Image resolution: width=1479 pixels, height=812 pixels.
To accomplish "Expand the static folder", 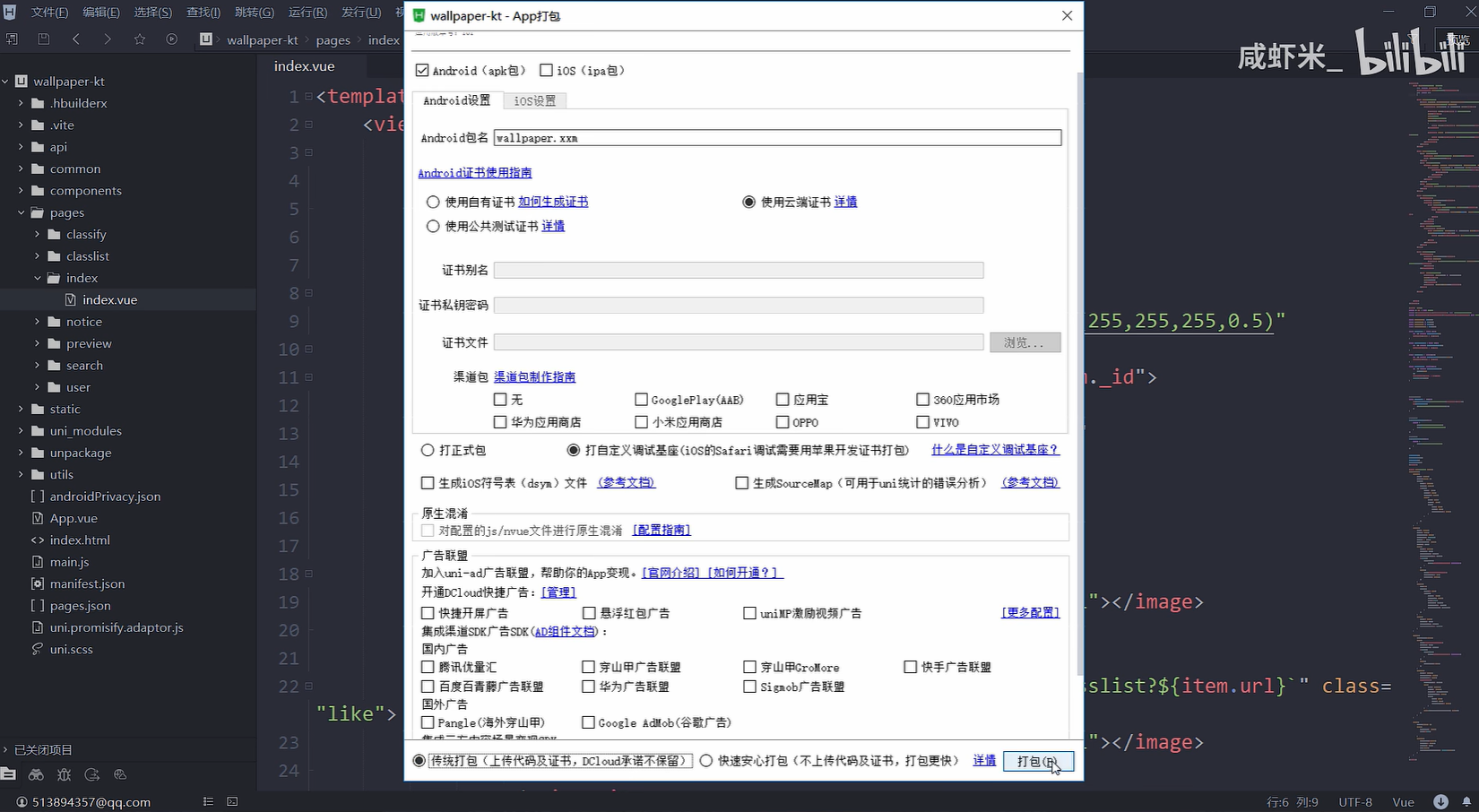I will point(21,409).
